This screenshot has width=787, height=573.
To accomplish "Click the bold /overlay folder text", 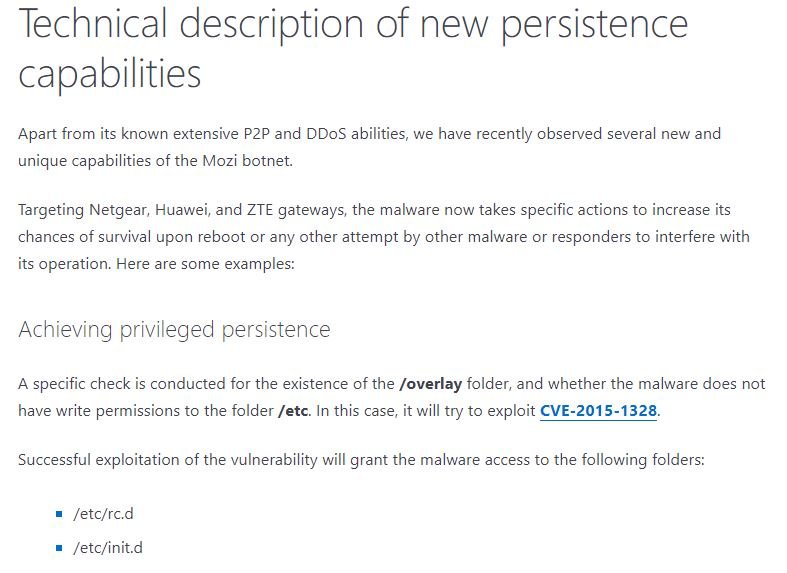I will pos(431,384).
